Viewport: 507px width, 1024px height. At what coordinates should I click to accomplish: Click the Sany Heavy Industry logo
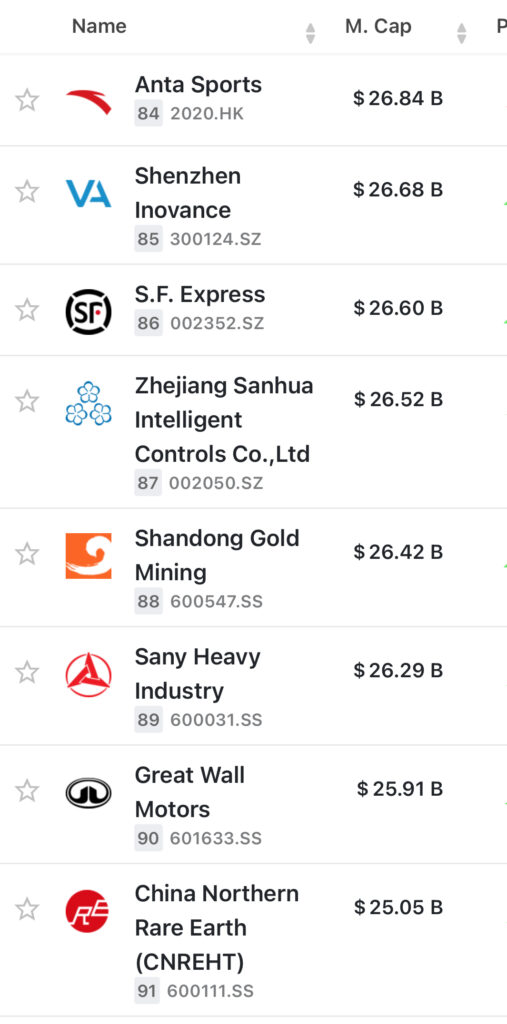point(88,675)
